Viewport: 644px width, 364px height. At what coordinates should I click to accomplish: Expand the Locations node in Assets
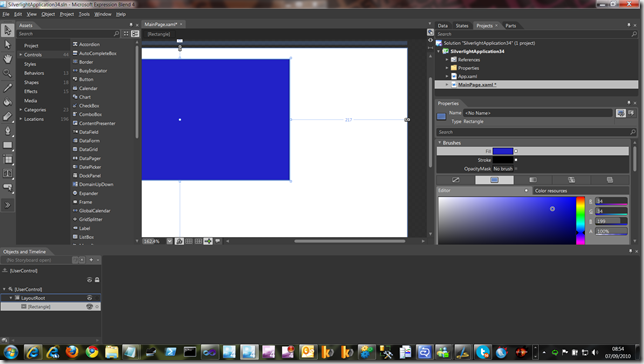point(21,119)
